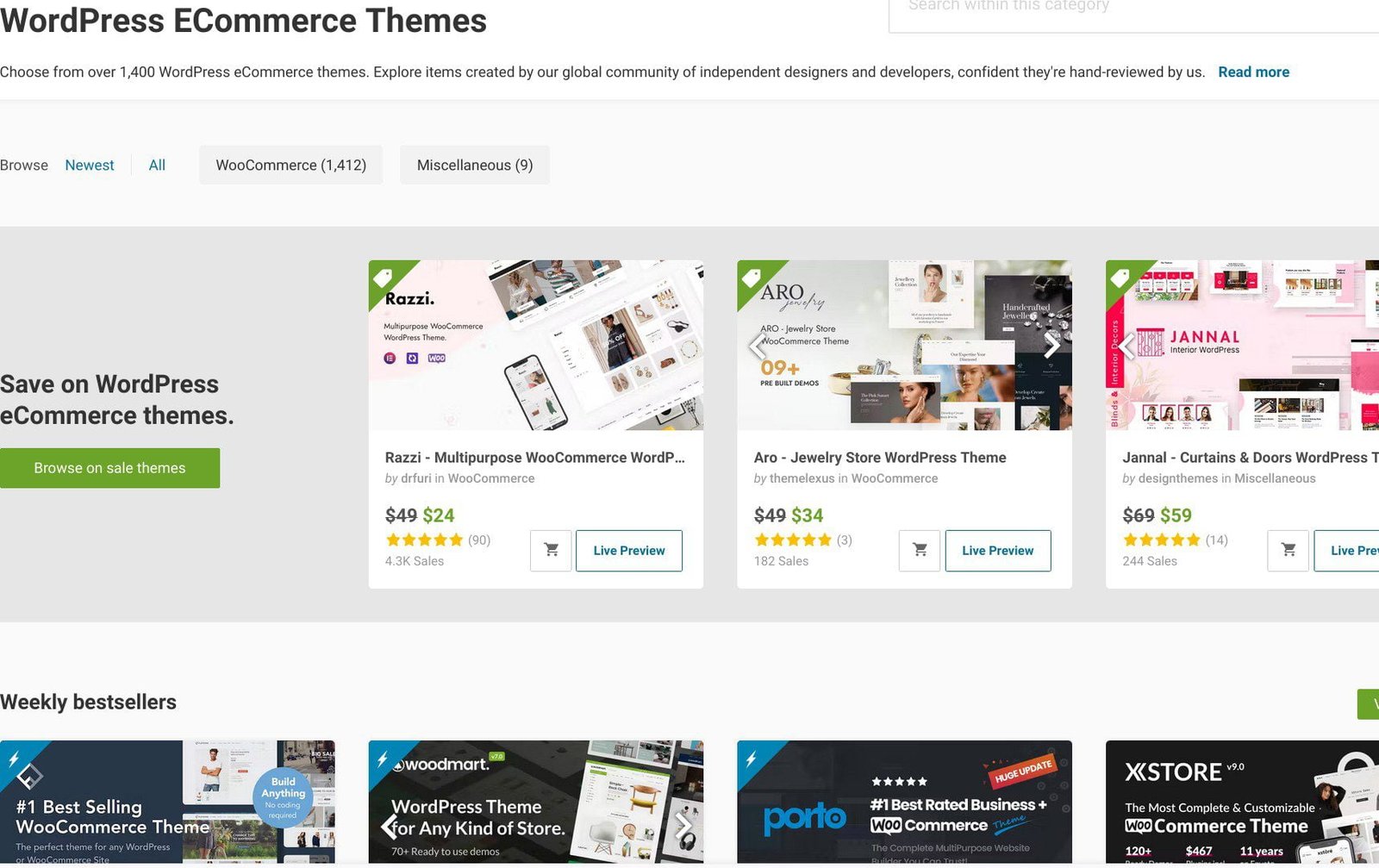Open #1 Best Selling WooCommerce Theme thumbnail
The width and height of the screenshot is (1379, 868).
pyautogui.click(x=167, y=802)
